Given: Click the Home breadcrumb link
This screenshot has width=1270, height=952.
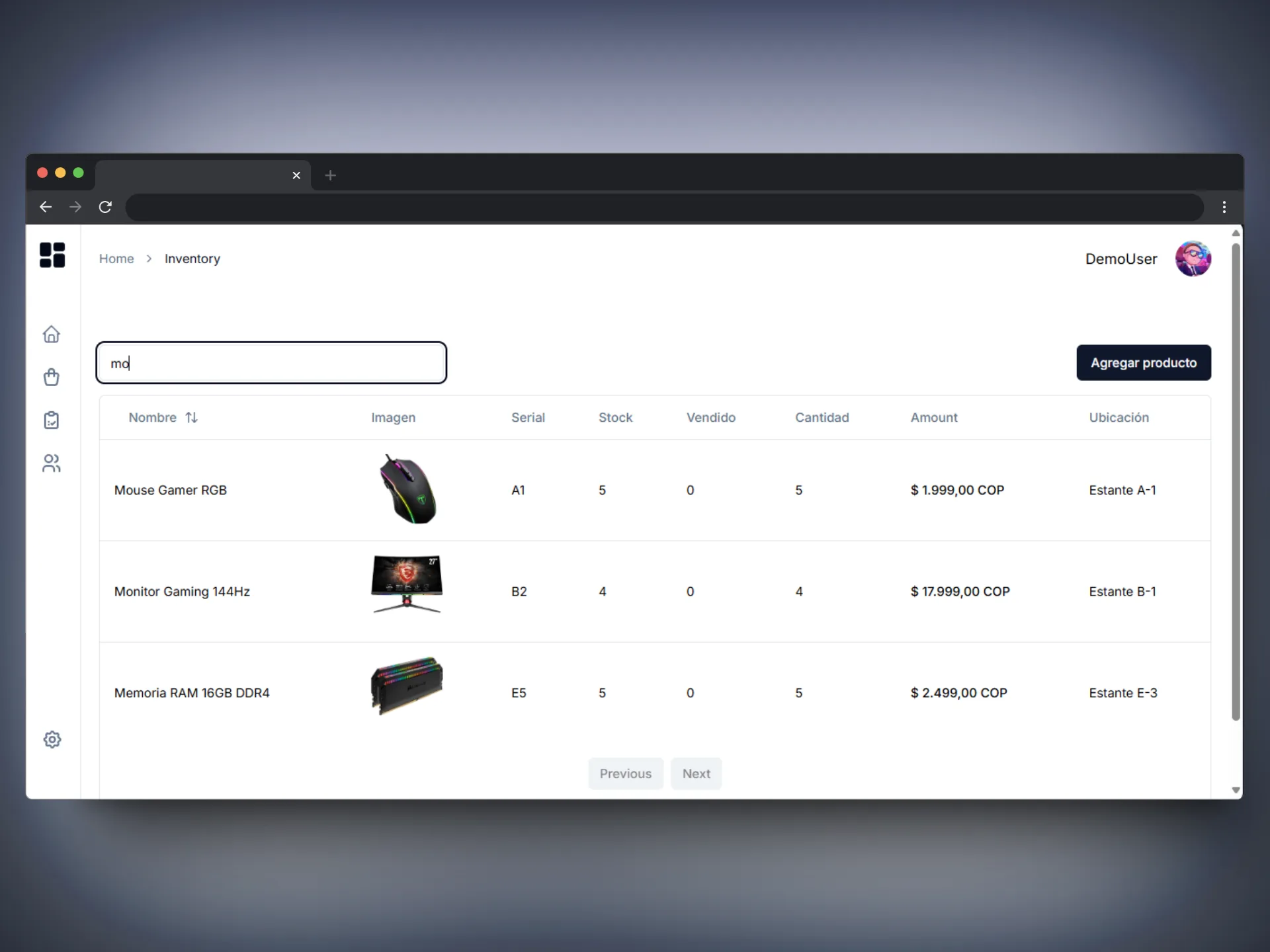Looking at the screenshot, I should coord(116,258).
